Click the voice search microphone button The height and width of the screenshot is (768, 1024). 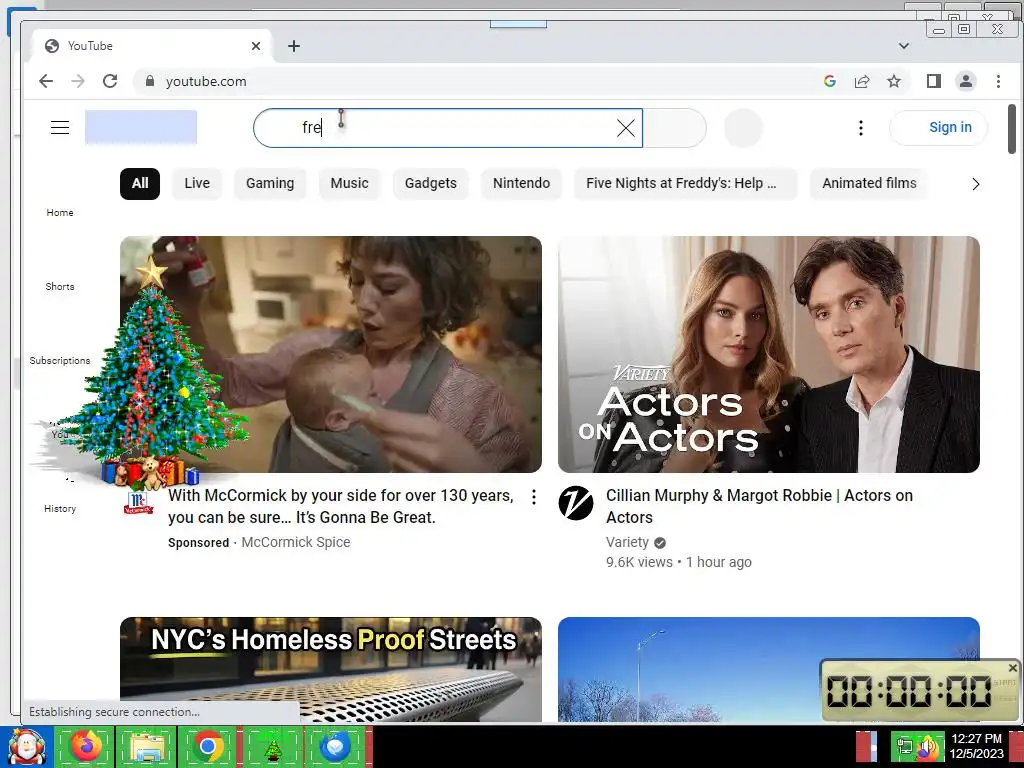pos(743,128)
